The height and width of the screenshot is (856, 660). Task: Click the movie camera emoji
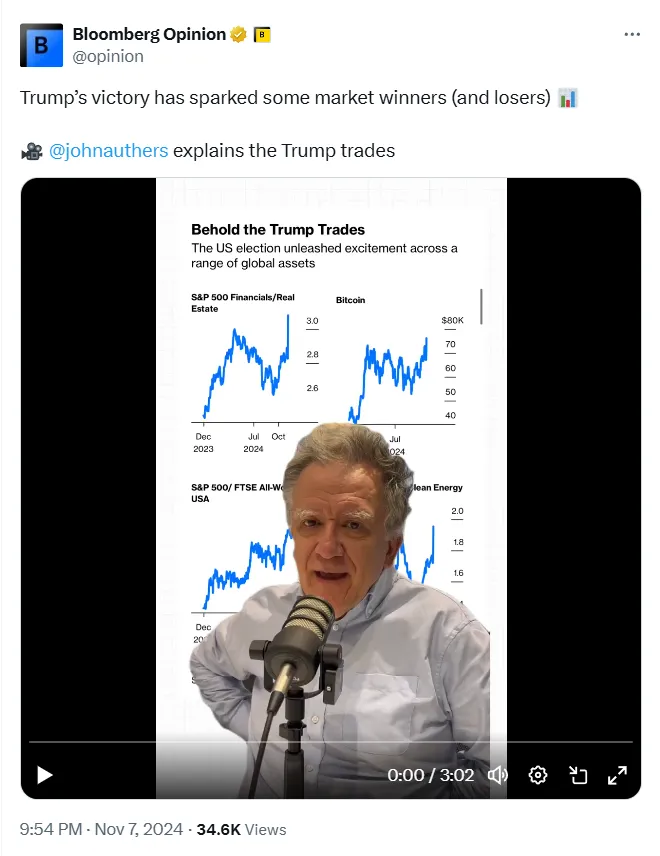31,151
